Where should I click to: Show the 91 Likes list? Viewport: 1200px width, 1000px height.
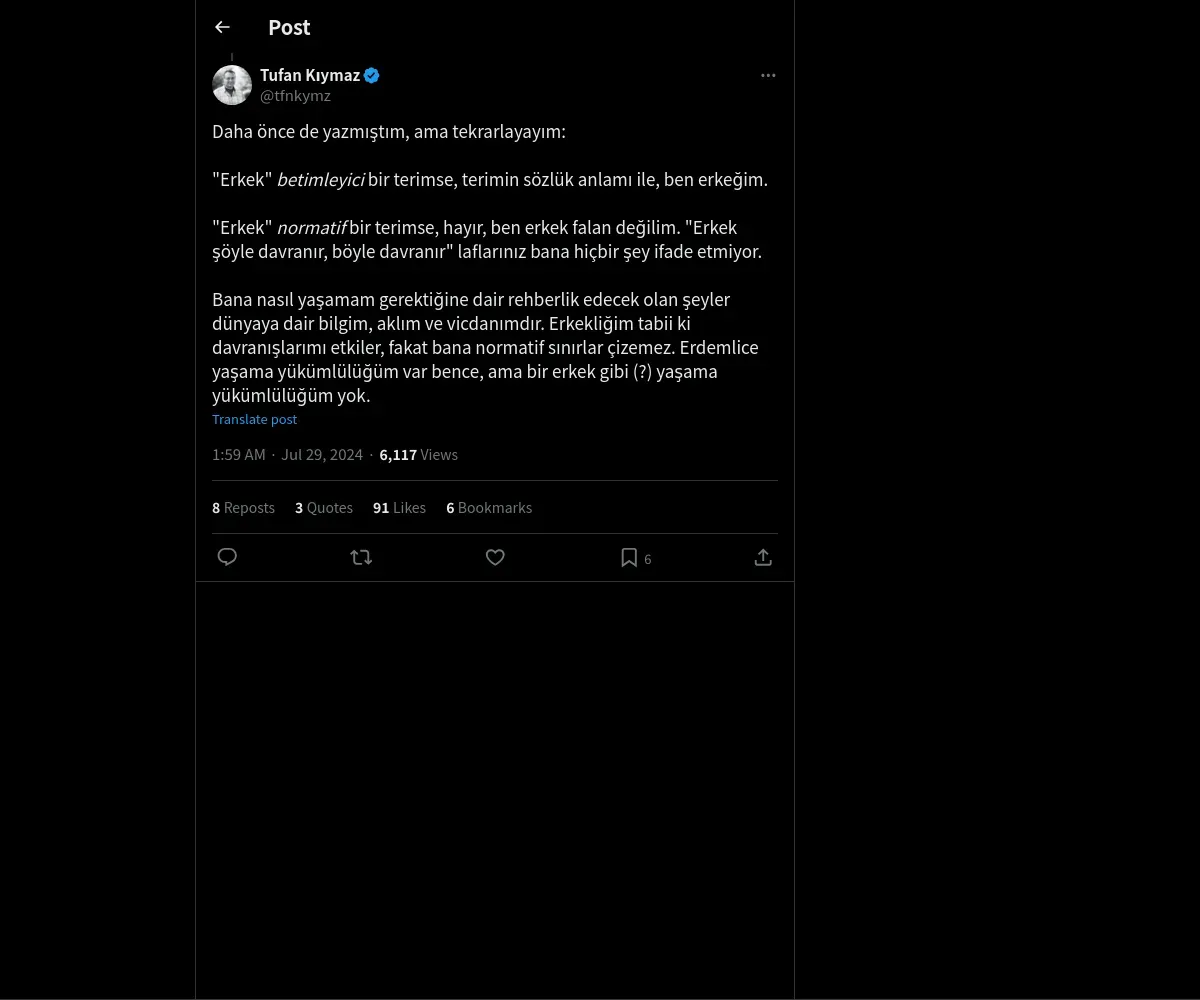click(x=399, y=508)
